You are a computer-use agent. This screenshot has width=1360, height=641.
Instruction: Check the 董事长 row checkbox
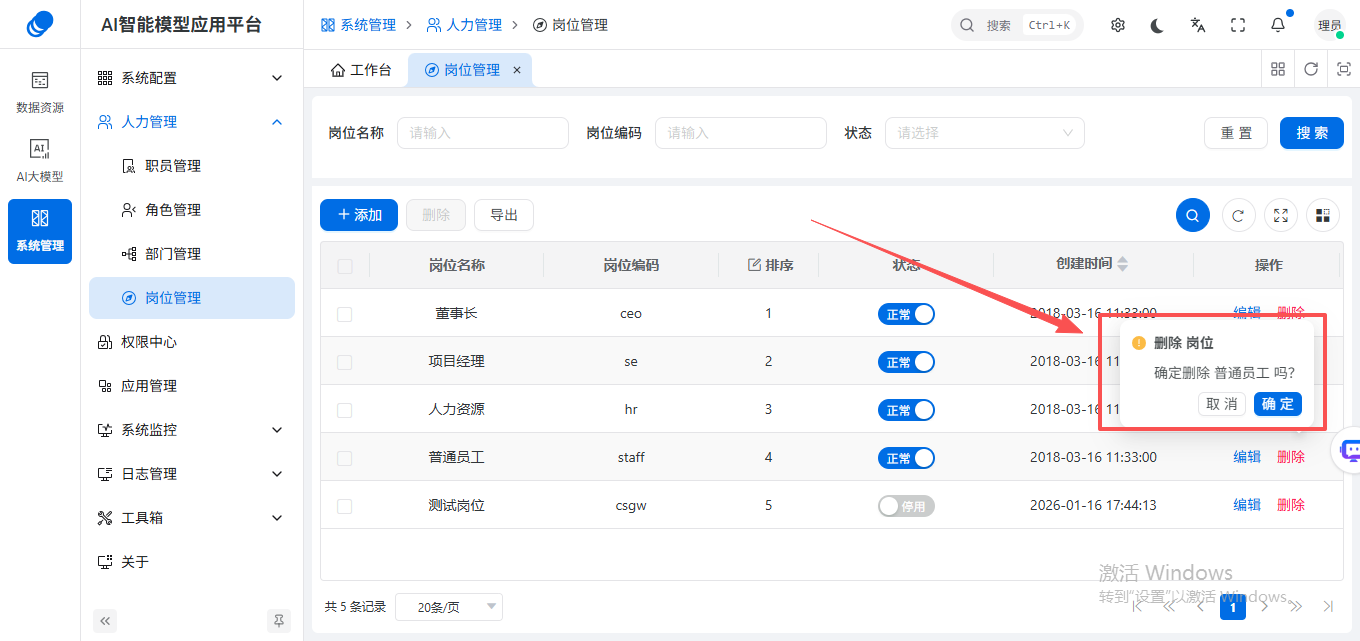[x=345, y=314]
